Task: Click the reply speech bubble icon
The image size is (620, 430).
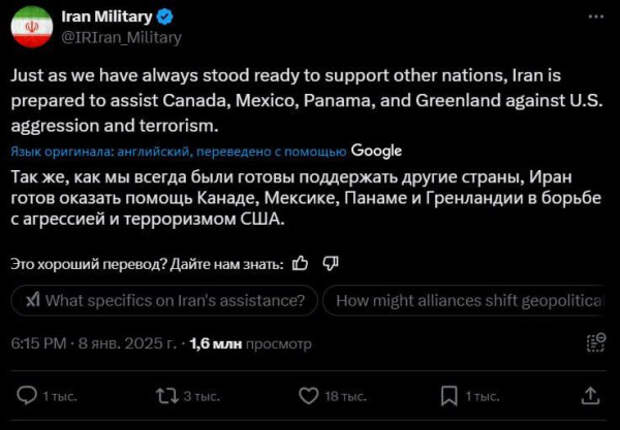Action: click(x=27, y=396)
